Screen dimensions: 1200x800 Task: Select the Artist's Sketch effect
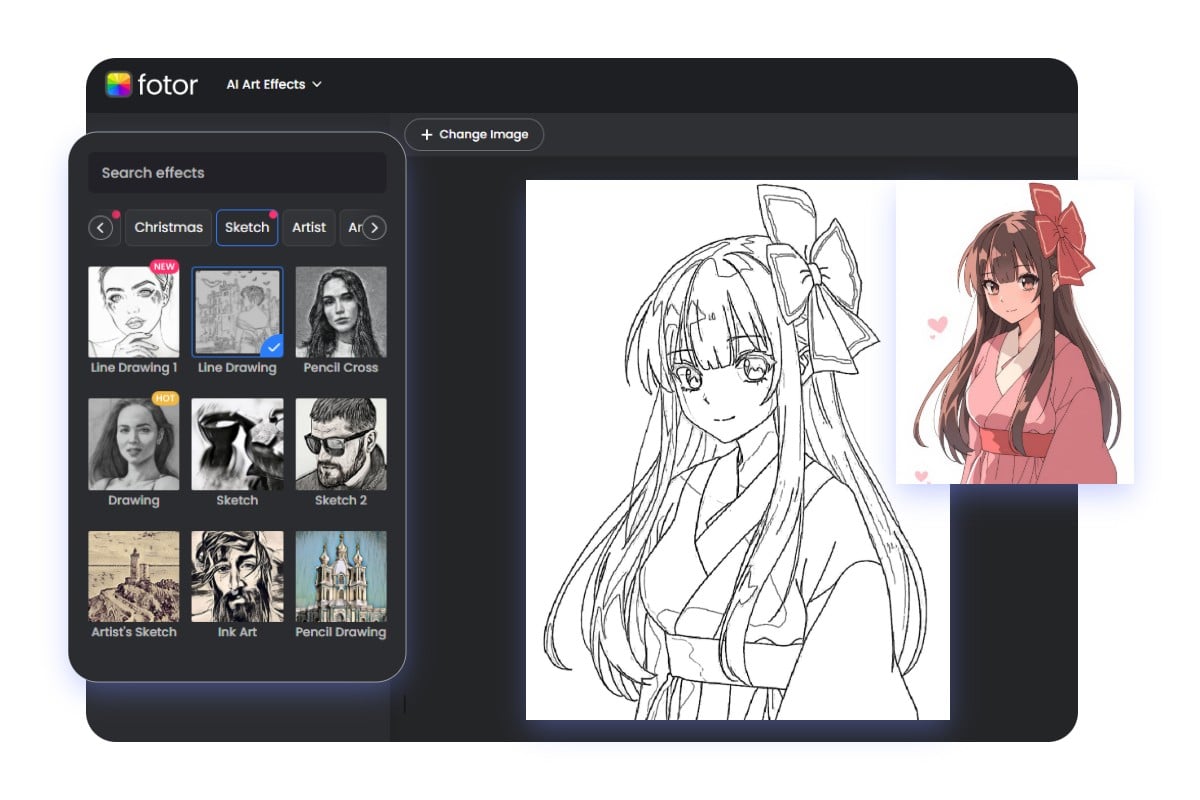[133, 576]
